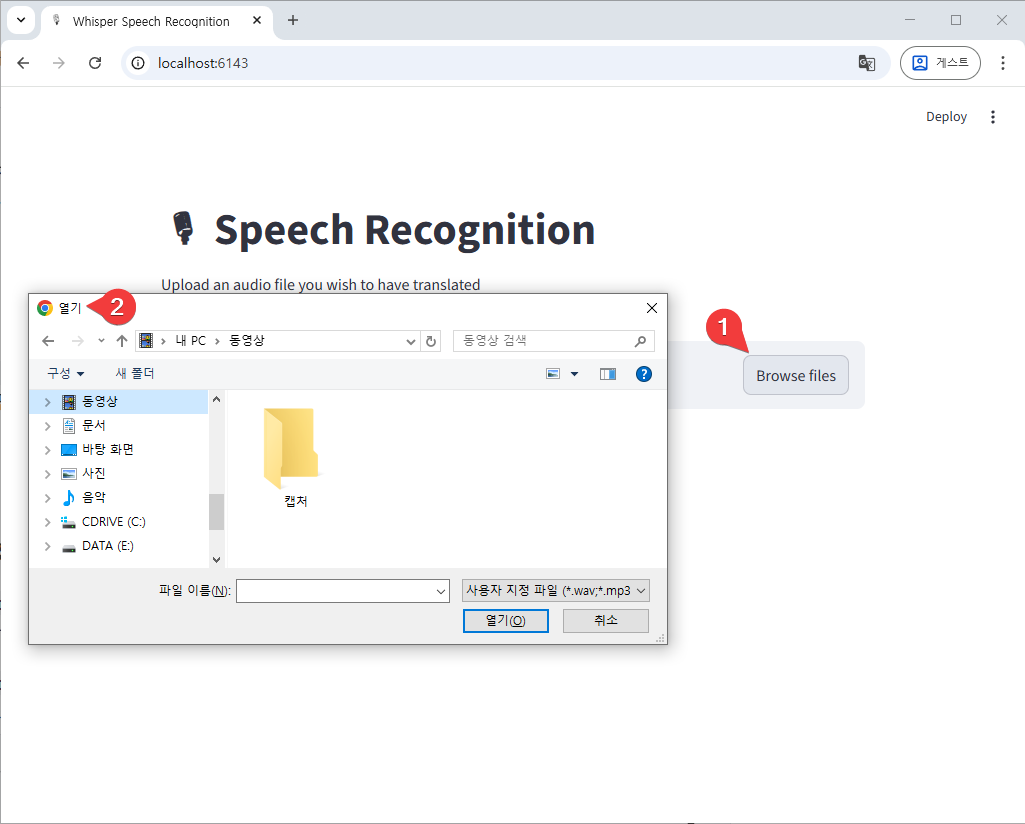This screenshot has width=1025, height=824.
Task: Open the Streamlit app kebab menu
Action: [x=992, y=117]
